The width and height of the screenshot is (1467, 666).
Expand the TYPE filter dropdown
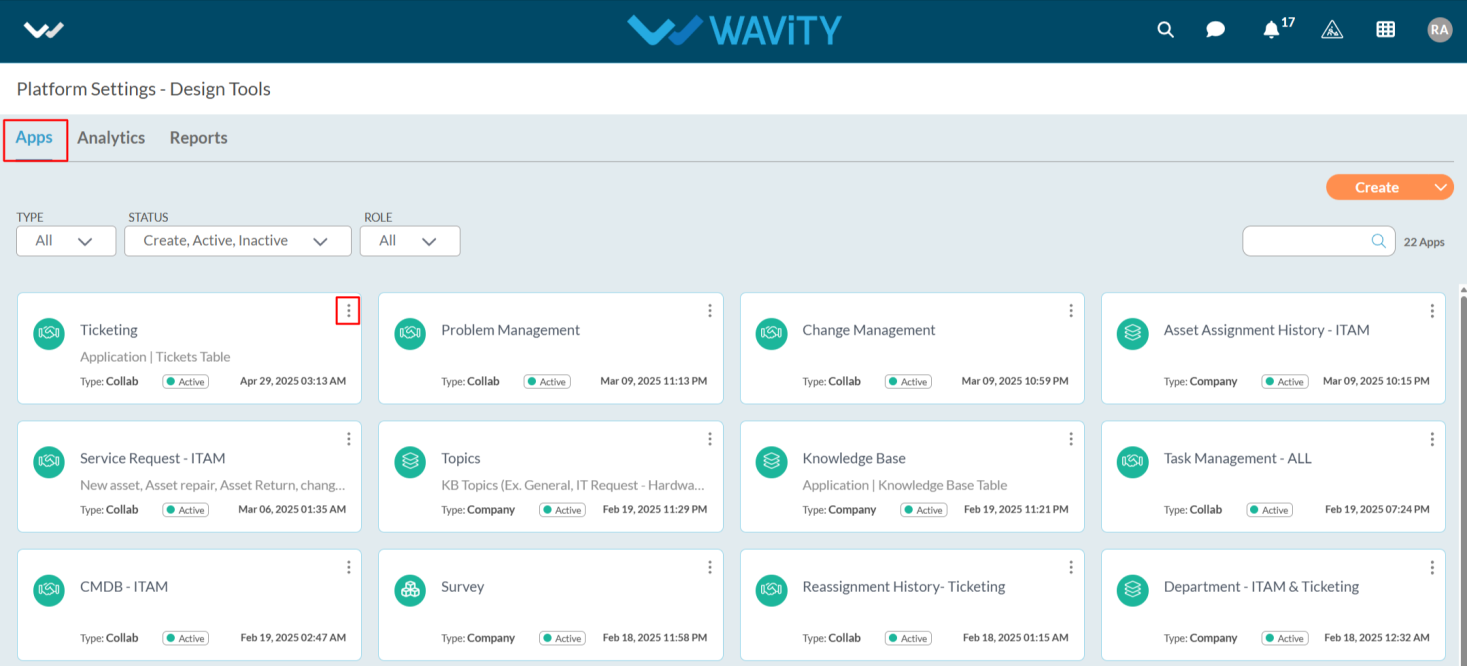point(66,241)
